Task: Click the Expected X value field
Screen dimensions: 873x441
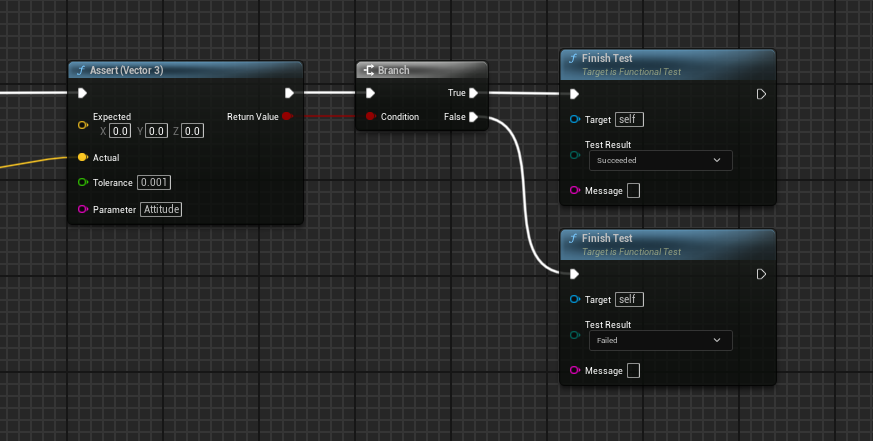Action: [120, 131]
